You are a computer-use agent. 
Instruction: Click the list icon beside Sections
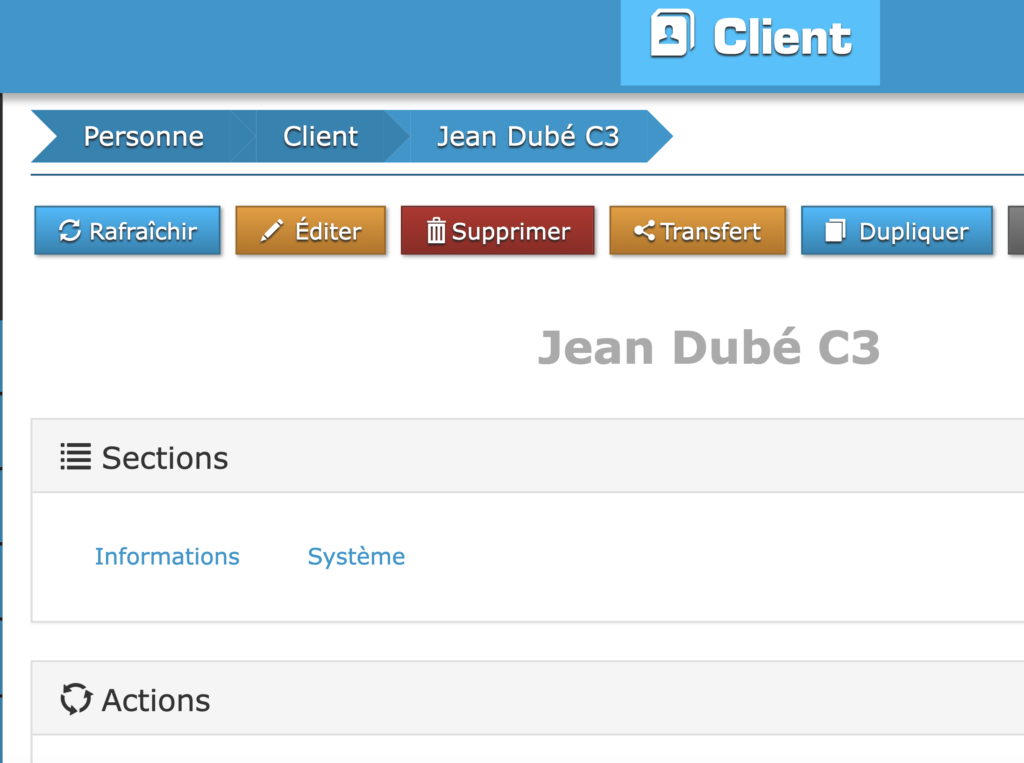75,457
